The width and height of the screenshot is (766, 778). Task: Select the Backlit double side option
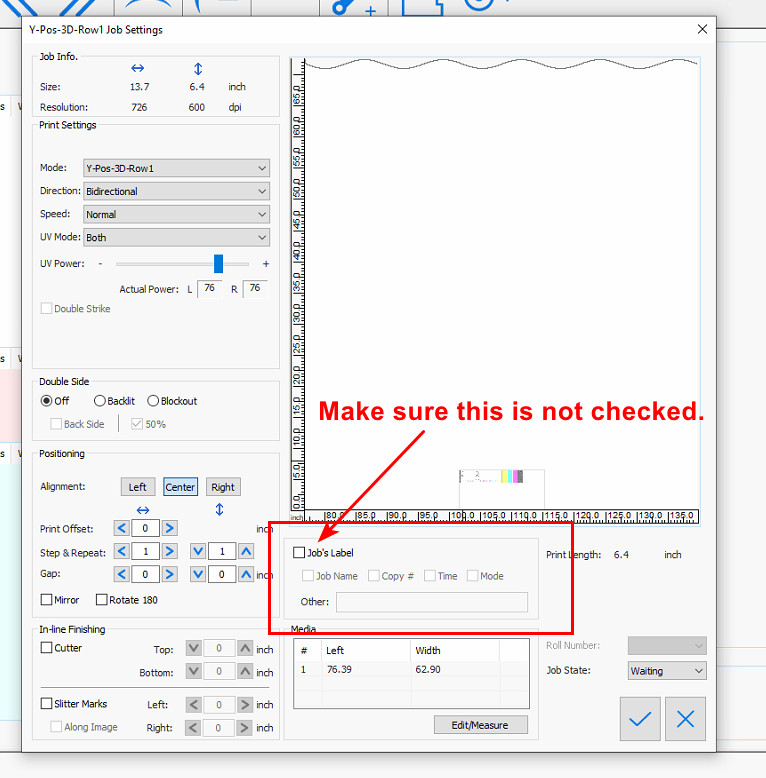click(x=100, y=400)
